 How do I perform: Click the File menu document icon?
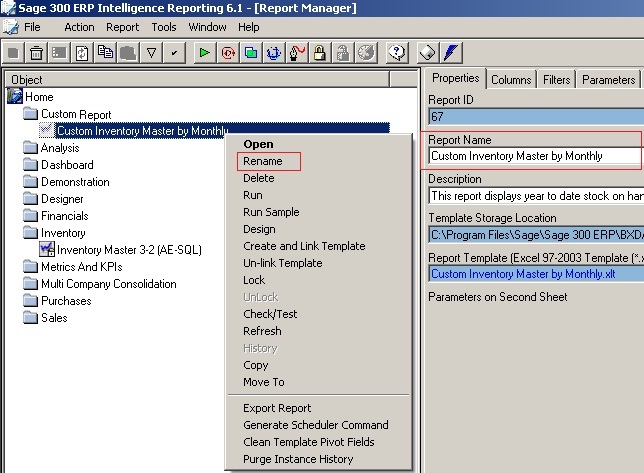[11, 27]
